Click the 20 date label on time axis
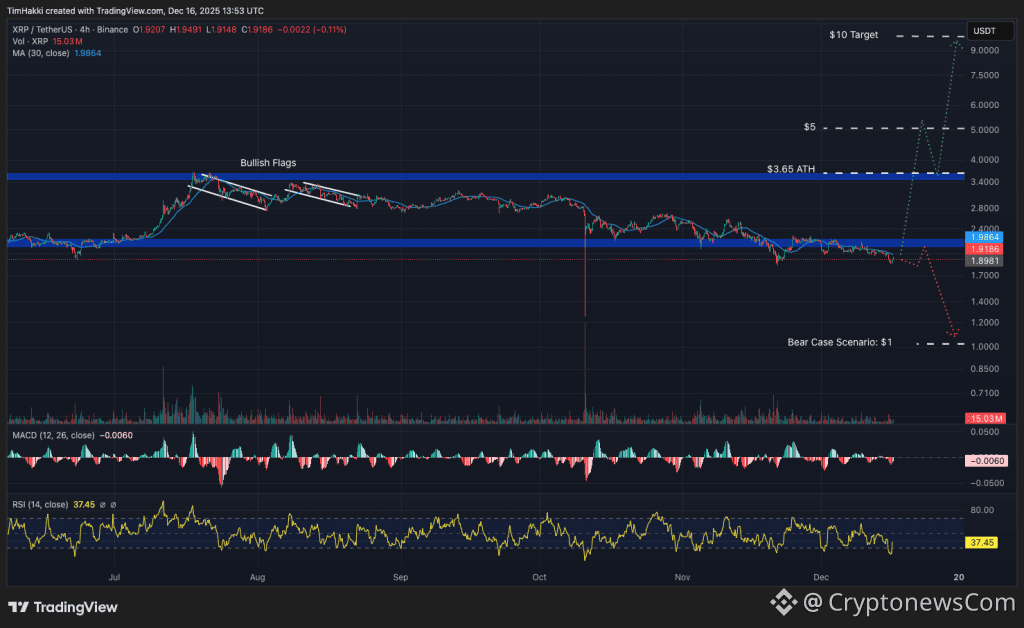Image resolution: width=1024 pixels, height=628 pixels. pyautogui.click(x=959, y=577)
